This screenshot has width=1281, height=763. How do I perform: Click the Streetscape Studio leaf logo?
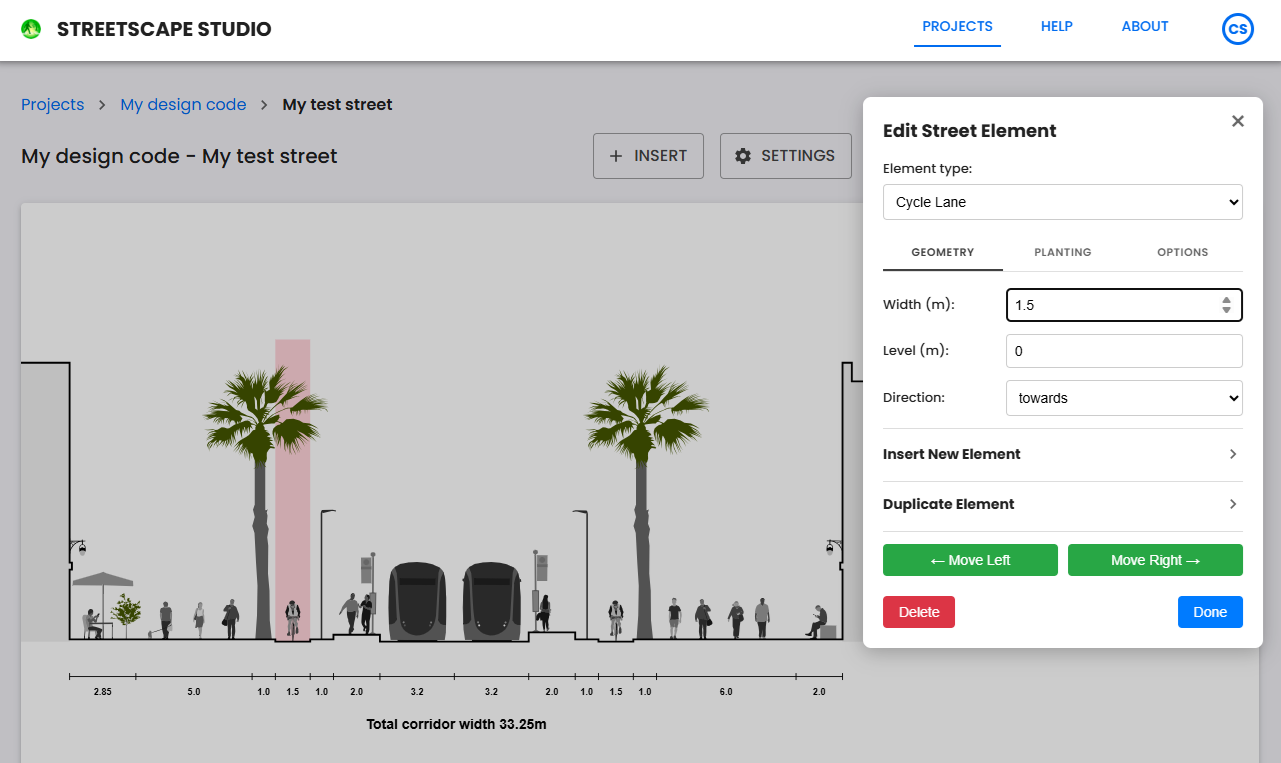31,28
